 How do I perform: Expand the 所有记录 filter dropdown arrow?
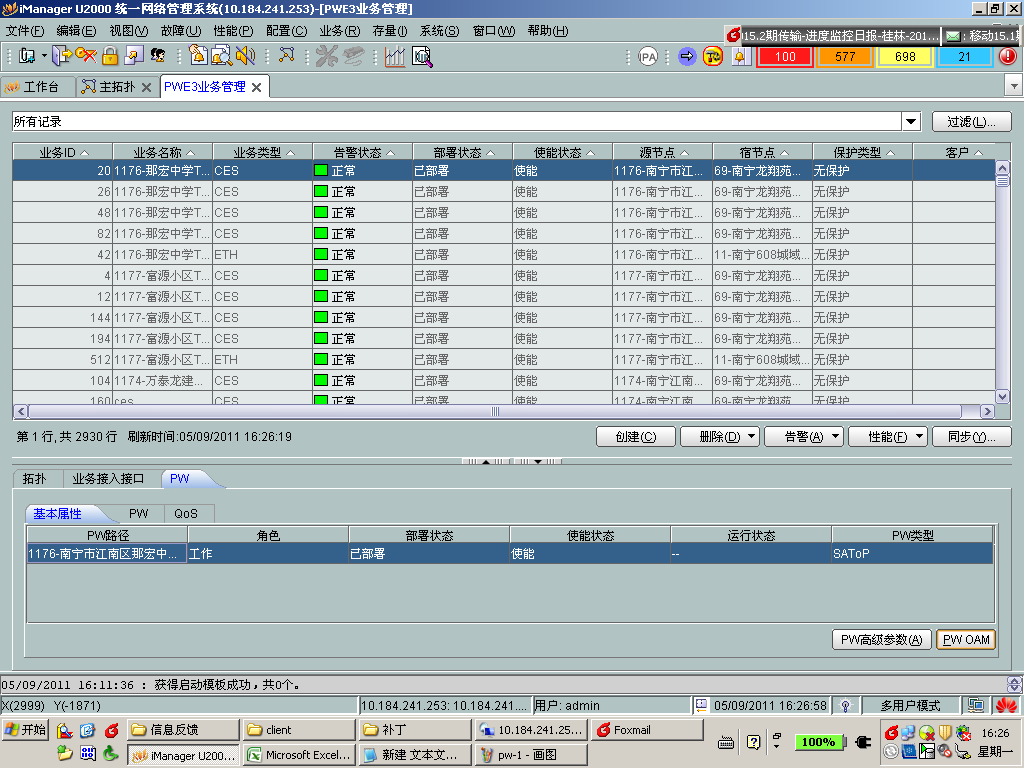[911, 122]
